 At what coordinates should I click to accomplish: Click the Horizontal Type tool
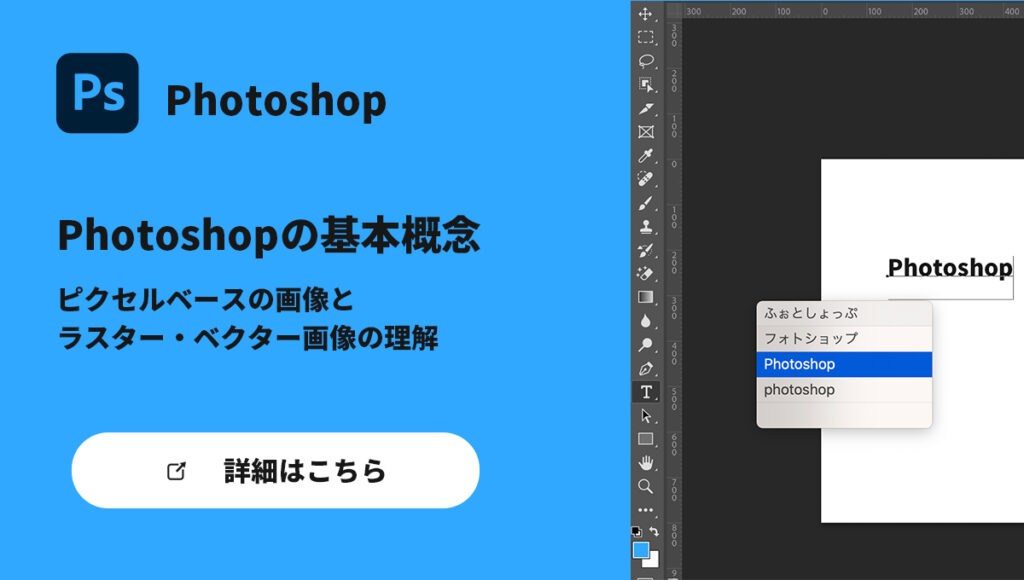point(646,392)
